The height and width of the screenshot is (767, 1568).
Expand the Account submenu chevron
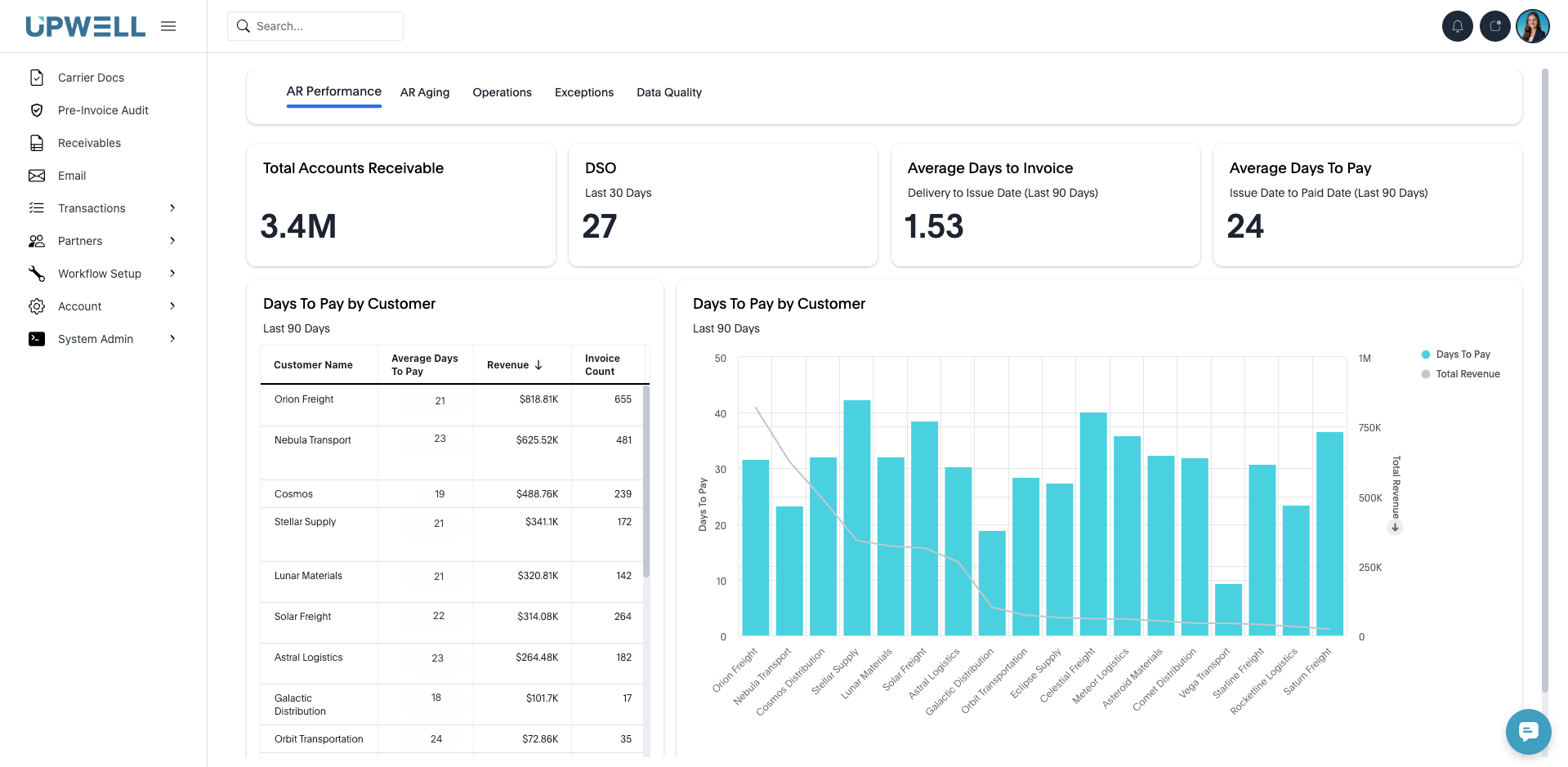point(172,306)
